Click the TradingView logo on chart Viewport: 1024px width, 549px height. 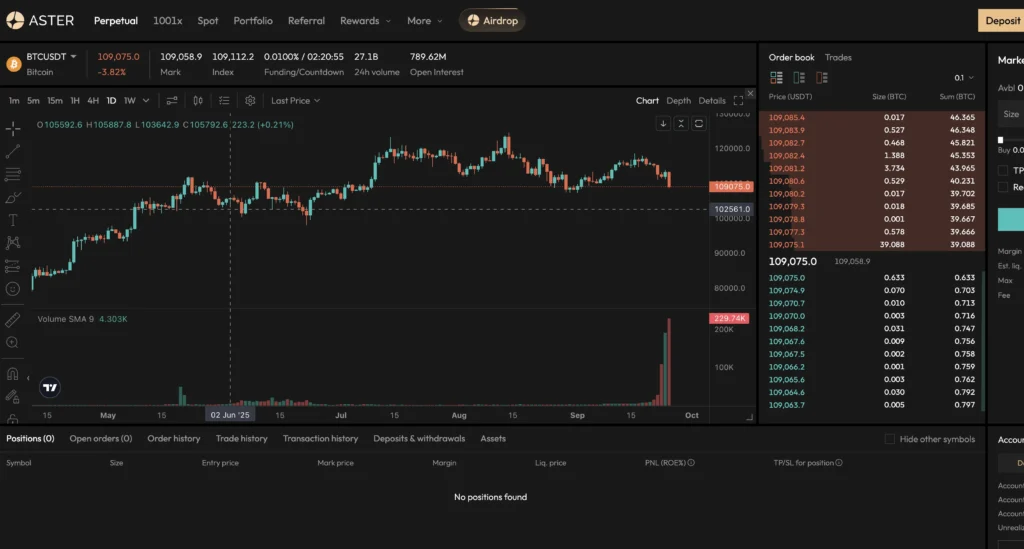pyautogui.click(x=50, y=387)
